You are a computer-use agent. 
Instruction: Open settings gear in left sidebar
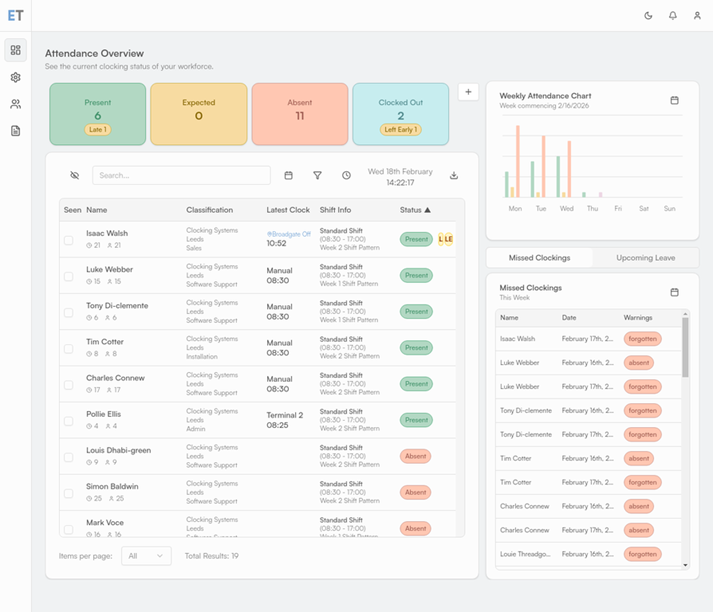click(x=15, y=77)
